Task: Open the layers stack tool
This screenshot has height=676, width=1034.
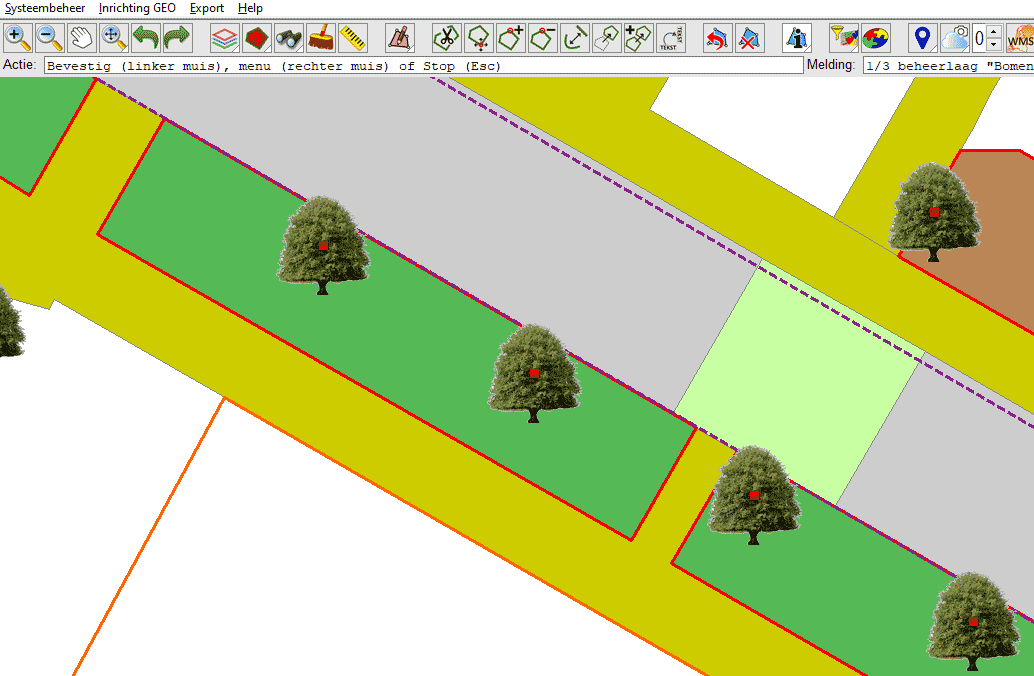Action: click(225, 38)
